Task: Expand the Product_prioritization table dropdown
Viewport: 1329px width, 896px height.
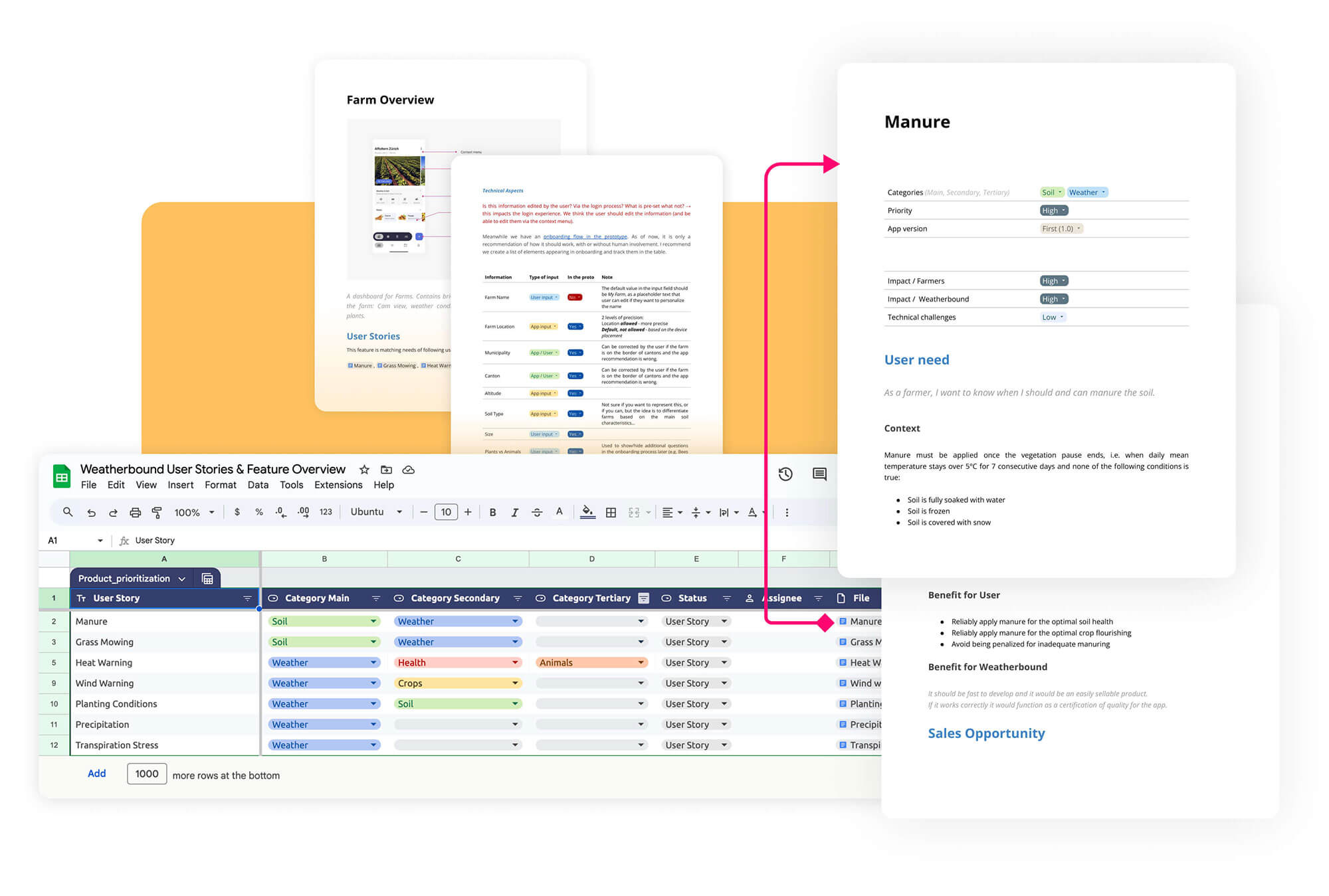Action: (x=181, y=579)
